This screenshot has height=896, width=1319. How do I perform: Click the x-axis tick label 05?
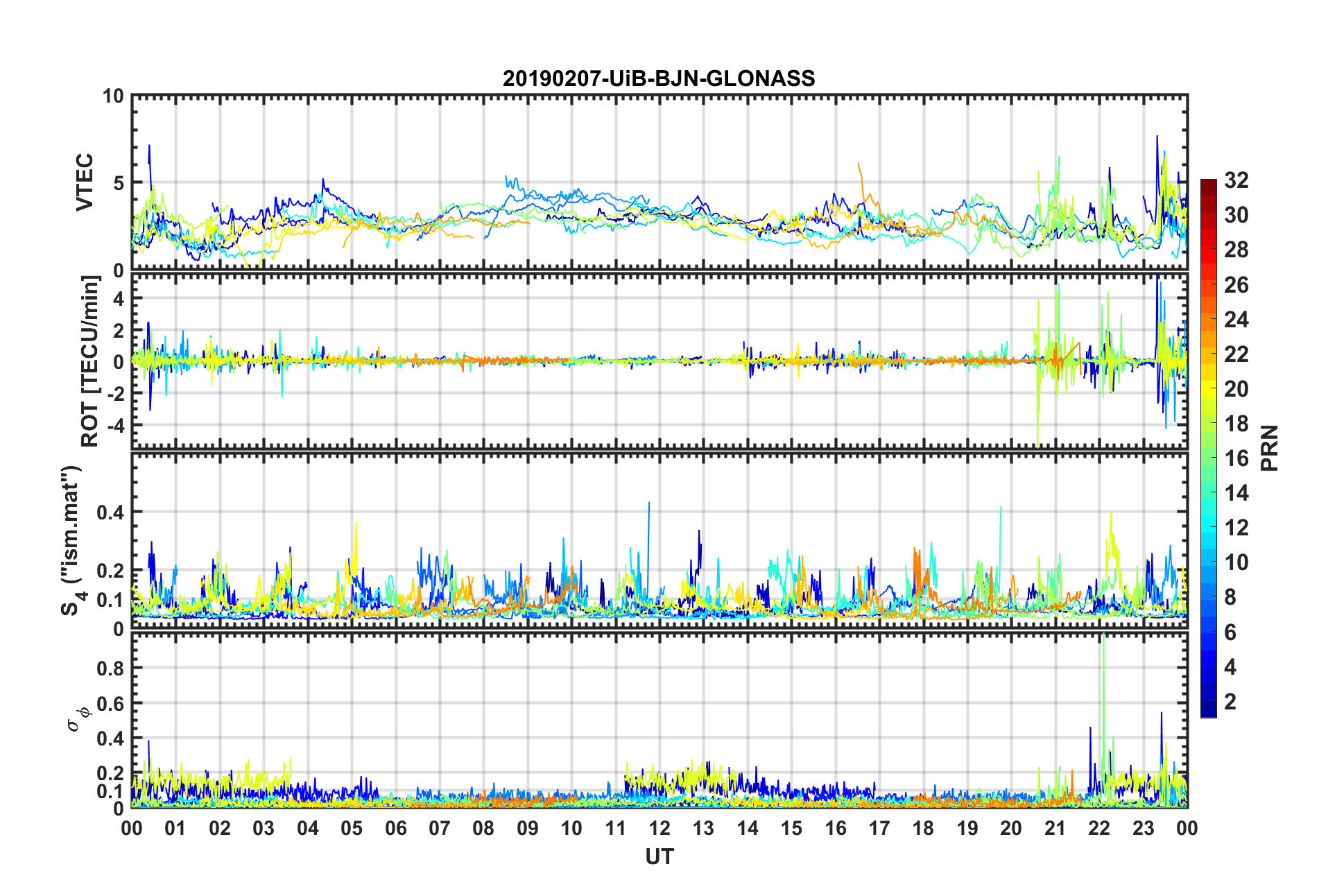(352, 828)
